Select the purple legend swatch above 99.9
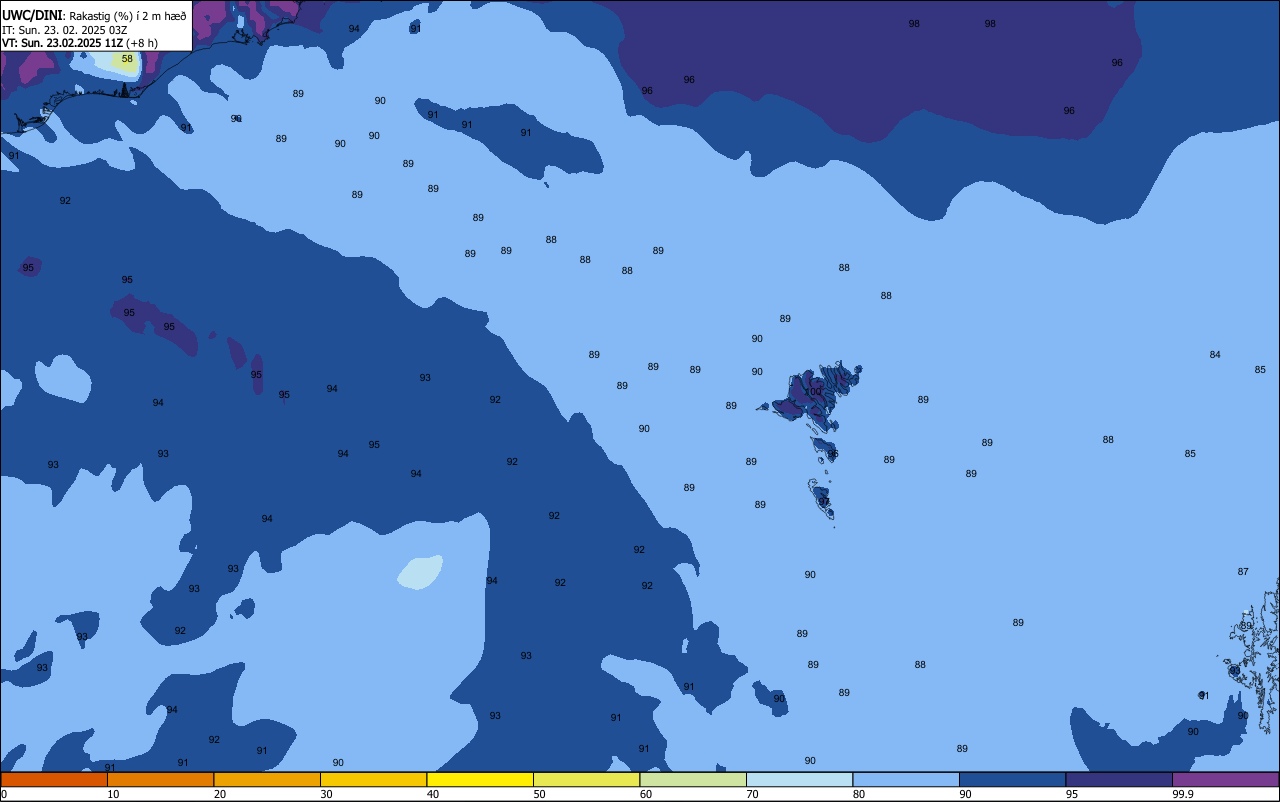Image resolution: width=1280 pixels, height=802 pixels. pos(1225,779)
